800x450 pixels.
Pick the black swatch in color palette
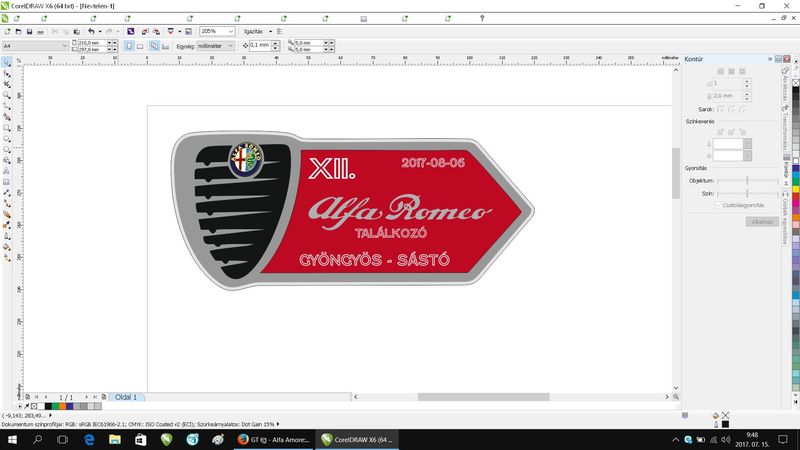[795, 91]
